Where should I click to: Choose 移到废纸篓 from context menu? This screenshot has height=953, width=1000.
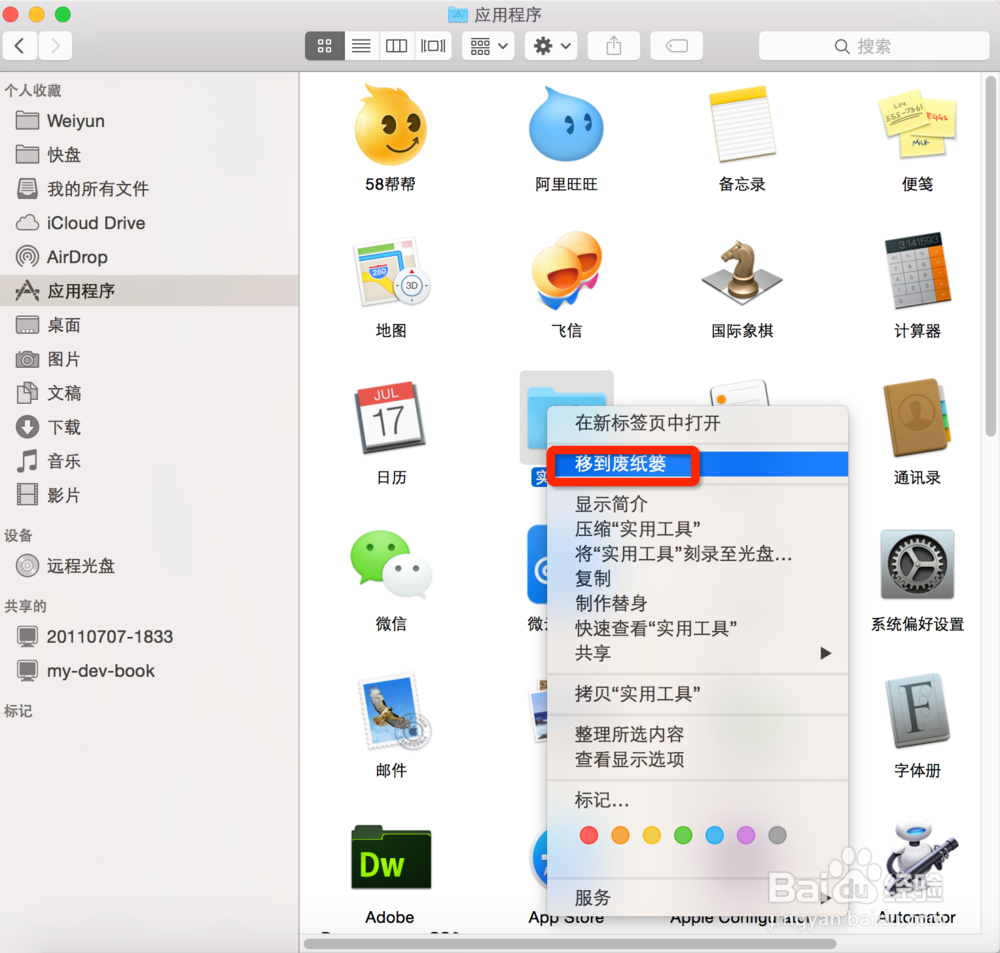tap(698, 464)
